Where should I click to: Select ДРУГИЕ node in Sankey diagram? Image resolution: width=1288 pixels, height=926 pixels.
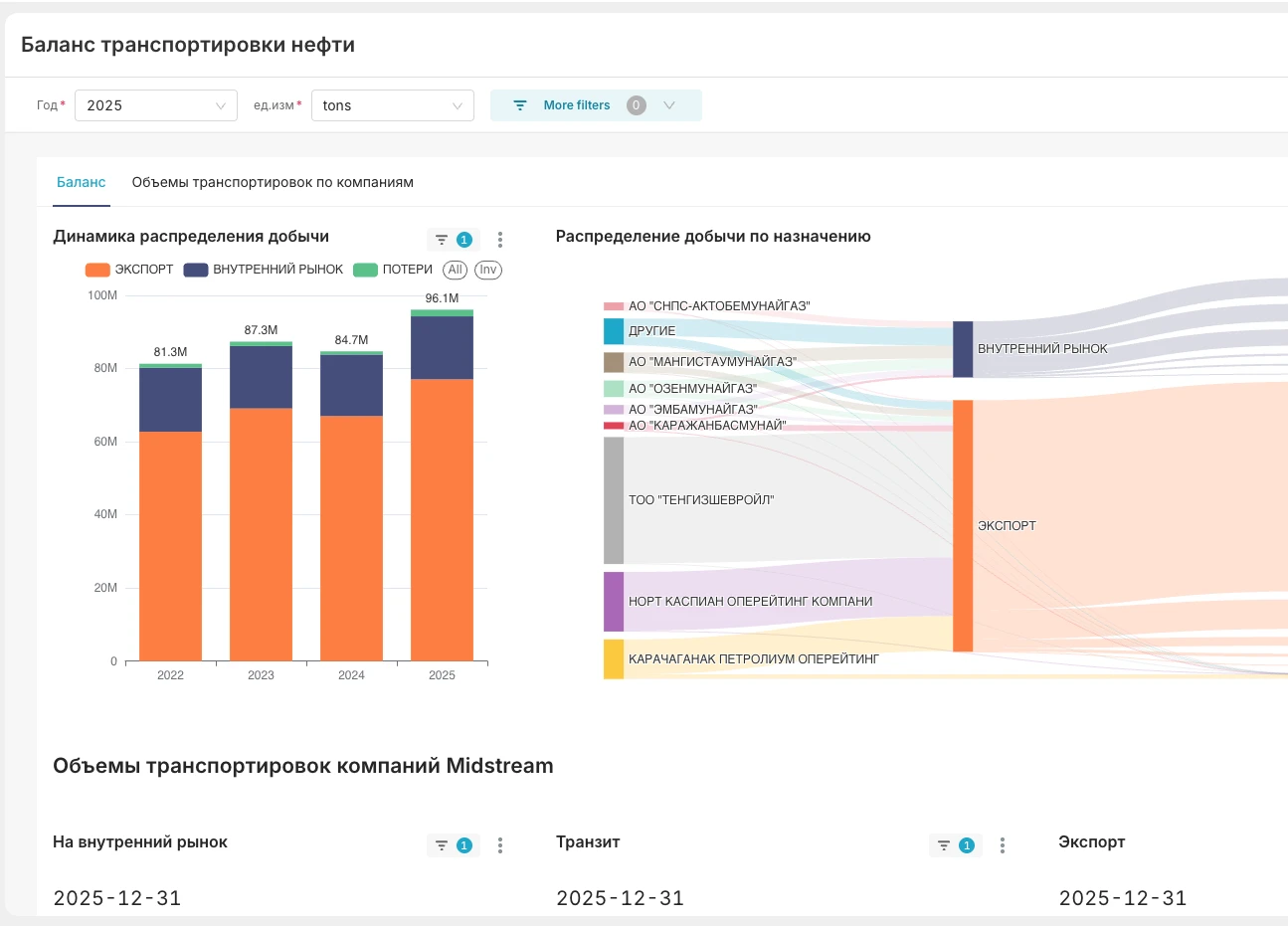tap(614, 331)
